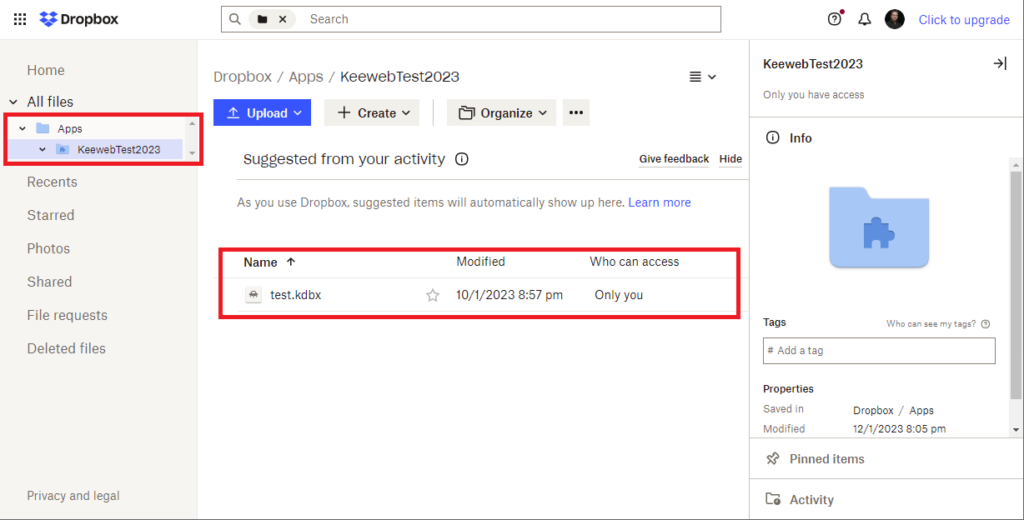Image resolution: width=1024 pixels, height=520 pixels.
Task: Open the apps grid launcher icon
Action: 20,19
